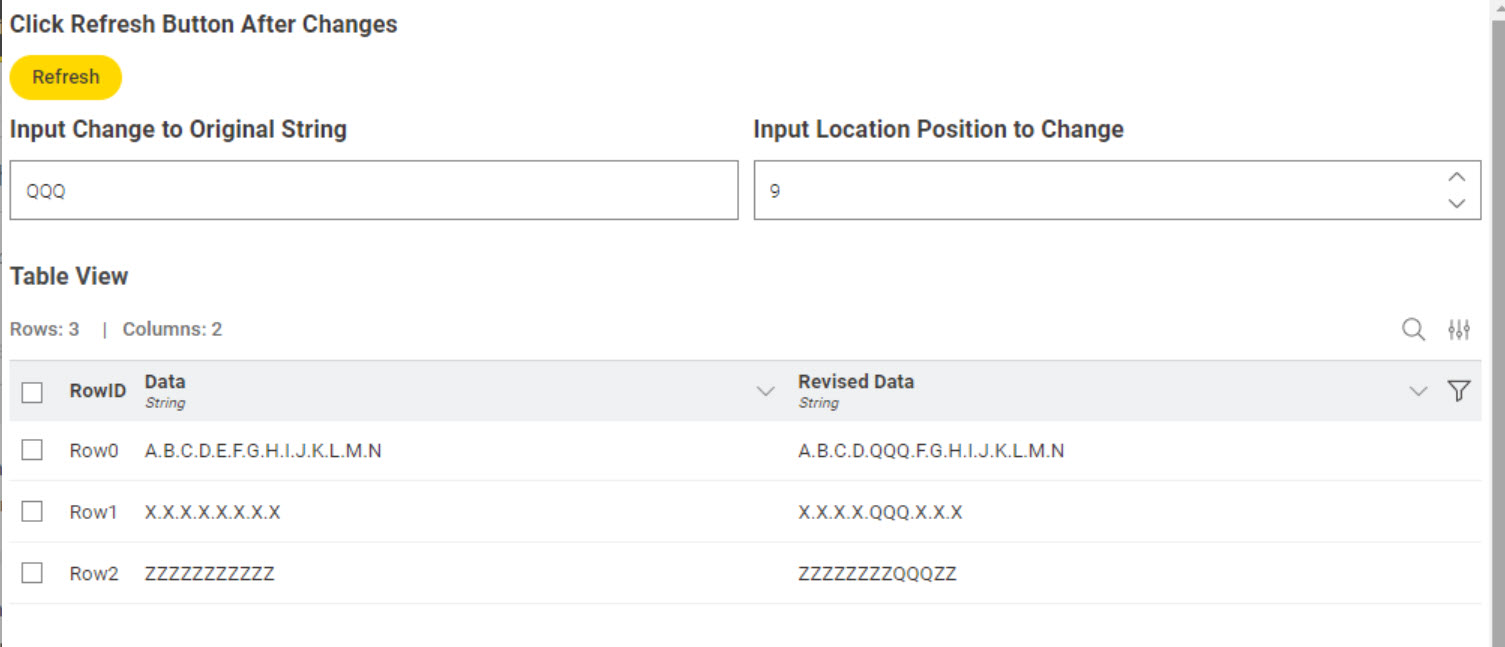This screenshot has height=647, width=1505.
Task: Click the yellow Refresh button
Action: coord(66,77)
